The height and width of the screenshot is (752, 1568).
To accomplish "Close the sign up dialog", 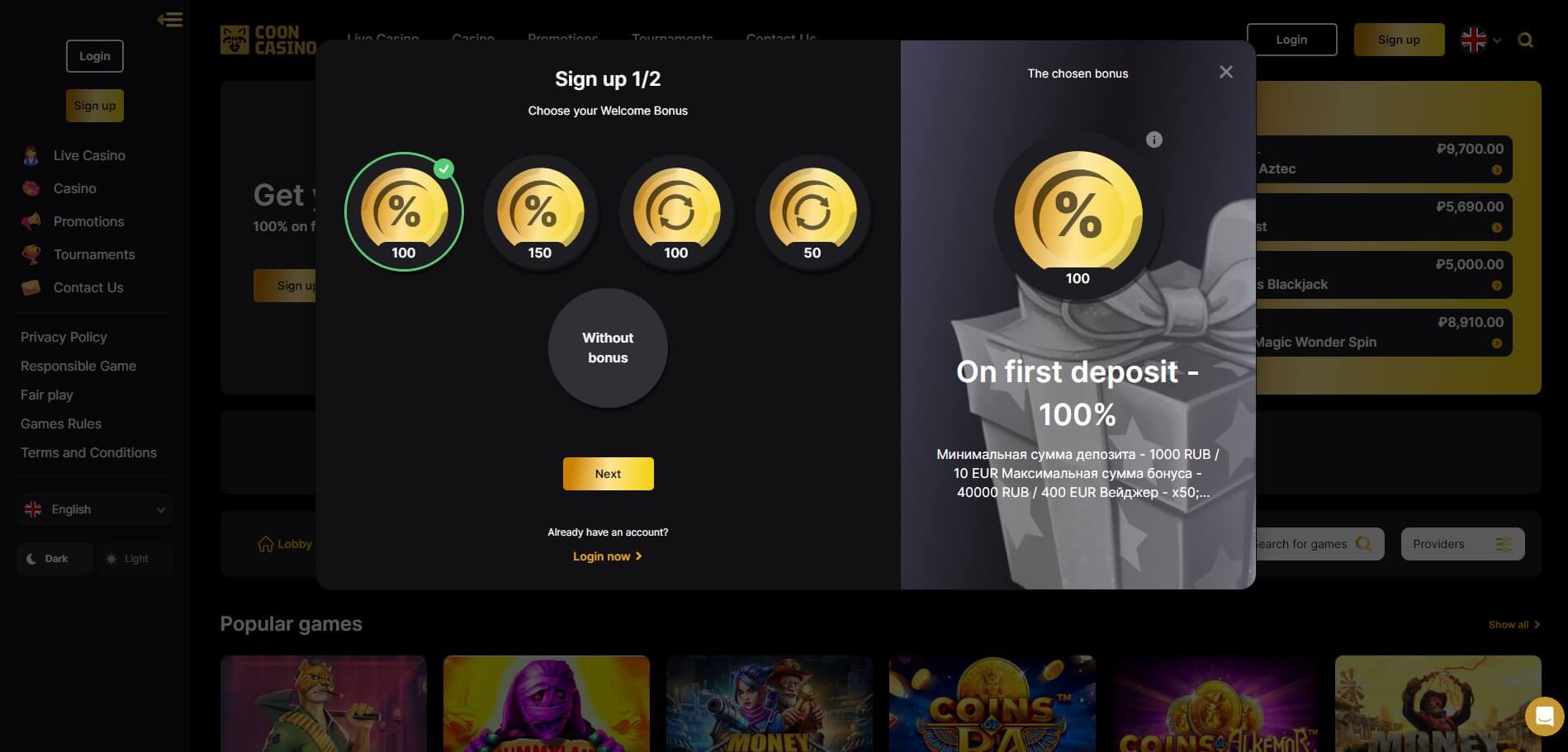I will click(1226, 73).
